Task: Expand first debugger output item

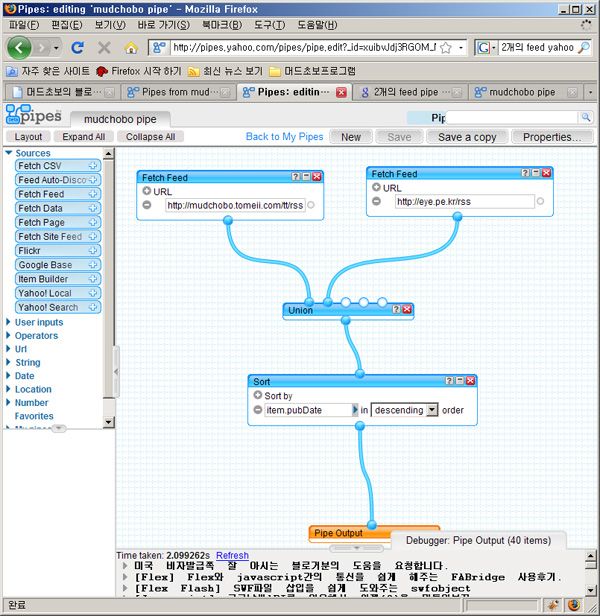Action: (125, 566)
